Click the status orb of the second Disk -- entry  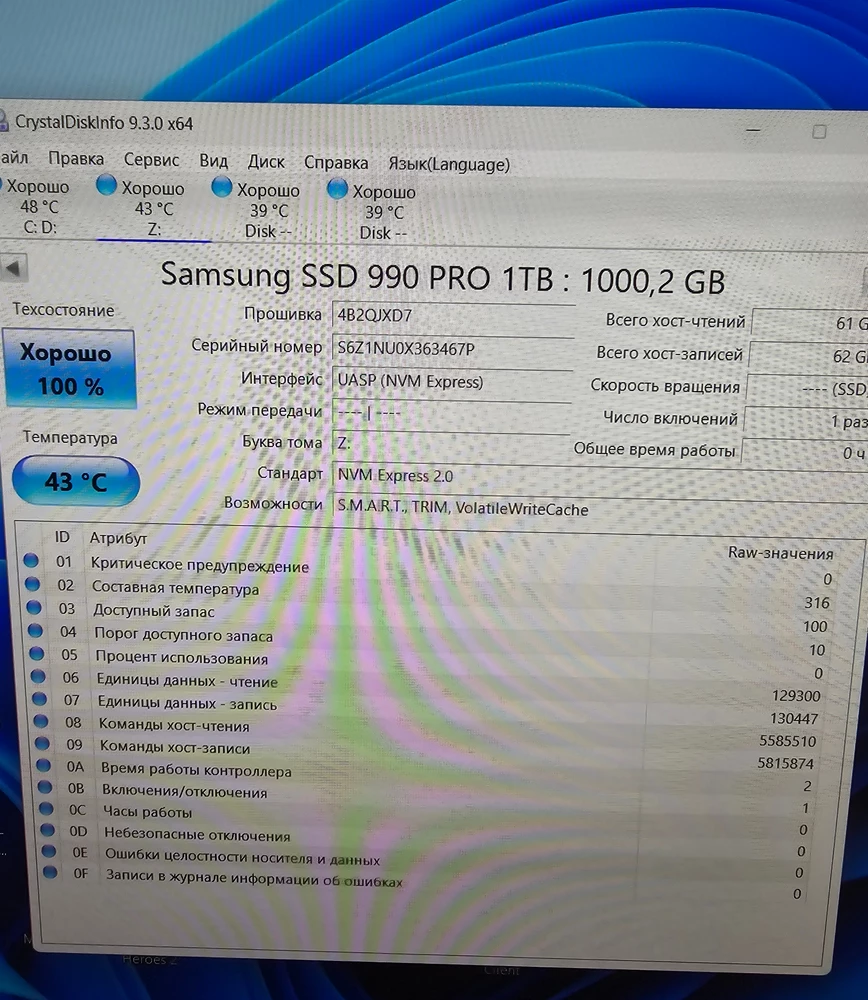tap(337, 189)
